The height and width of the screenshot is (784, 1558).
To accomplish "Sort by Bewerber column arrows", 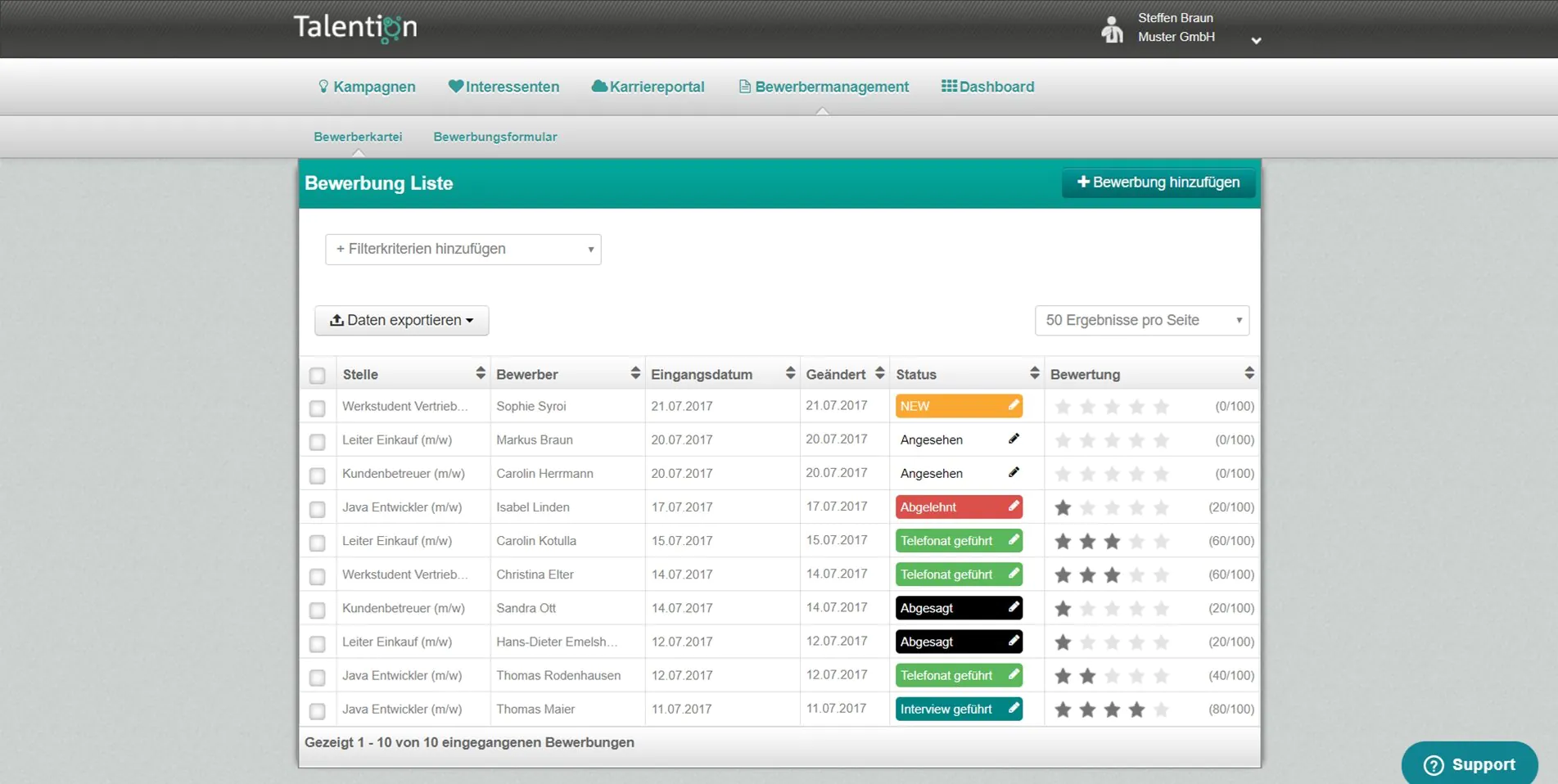I will (635, 373).
